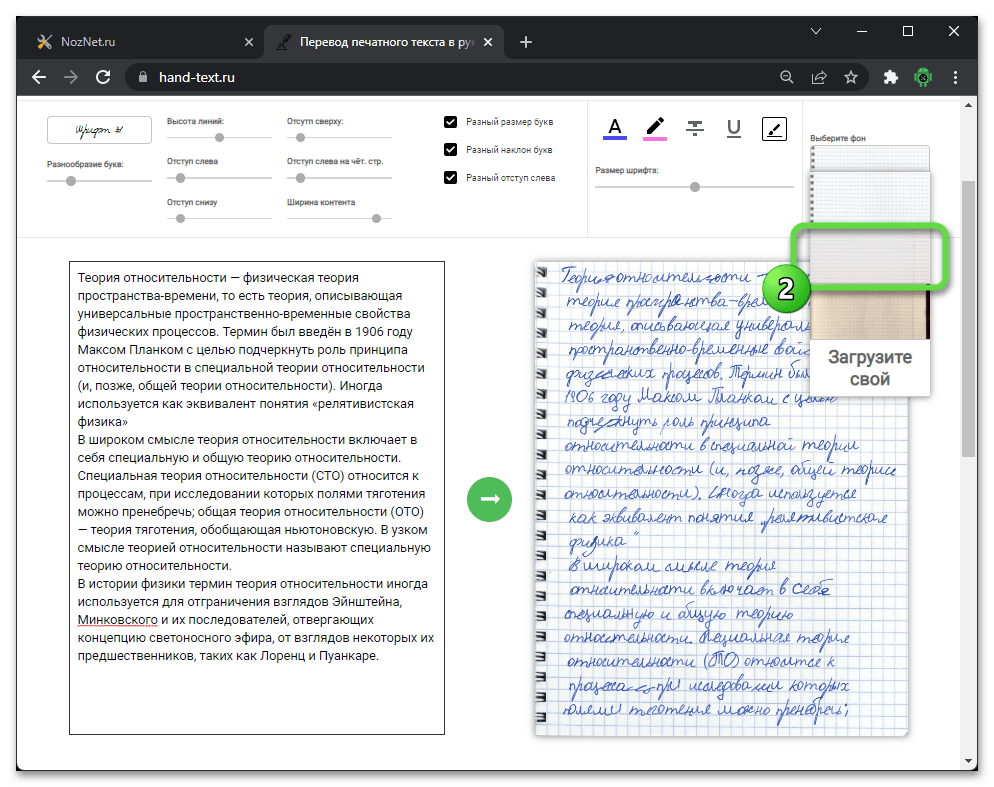Open the handwriting font selector box
The image size is (994, 787).
tap(99, 130)
